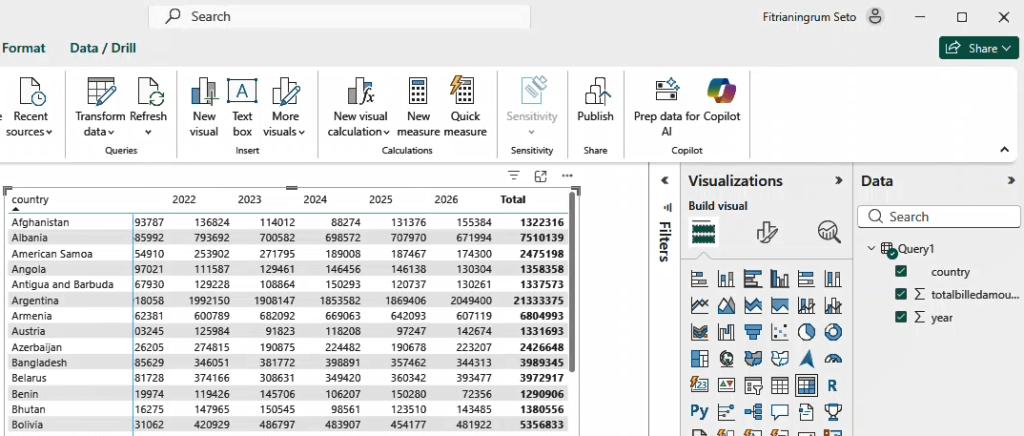1024x436 pixels.
Task: Open the Build visual fields icon
Action: [x=704, y=232]
